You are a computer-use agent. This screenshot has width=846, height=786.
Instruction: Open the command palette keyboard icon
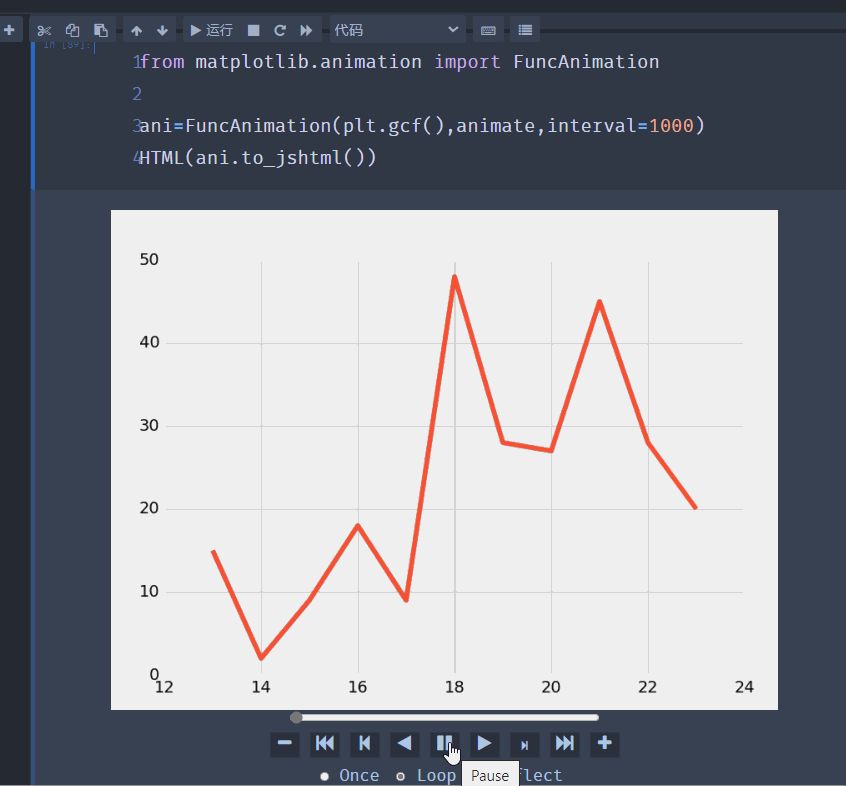488,30
